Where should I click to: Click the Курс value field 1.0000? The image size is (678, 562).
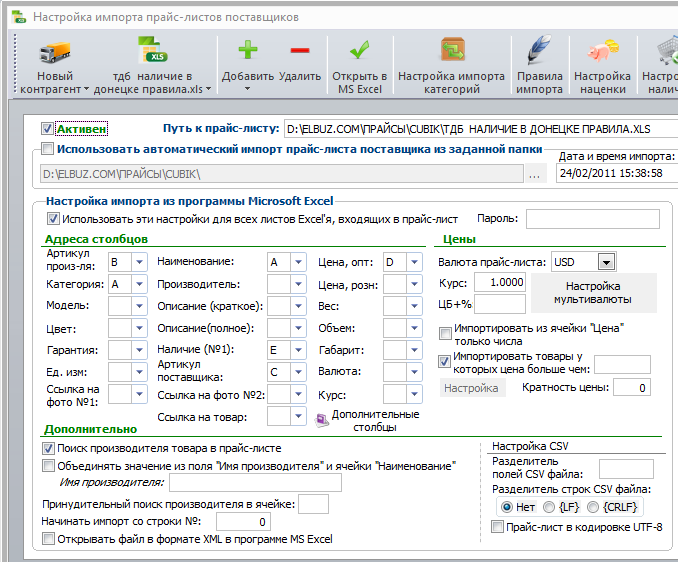point(500,282)
